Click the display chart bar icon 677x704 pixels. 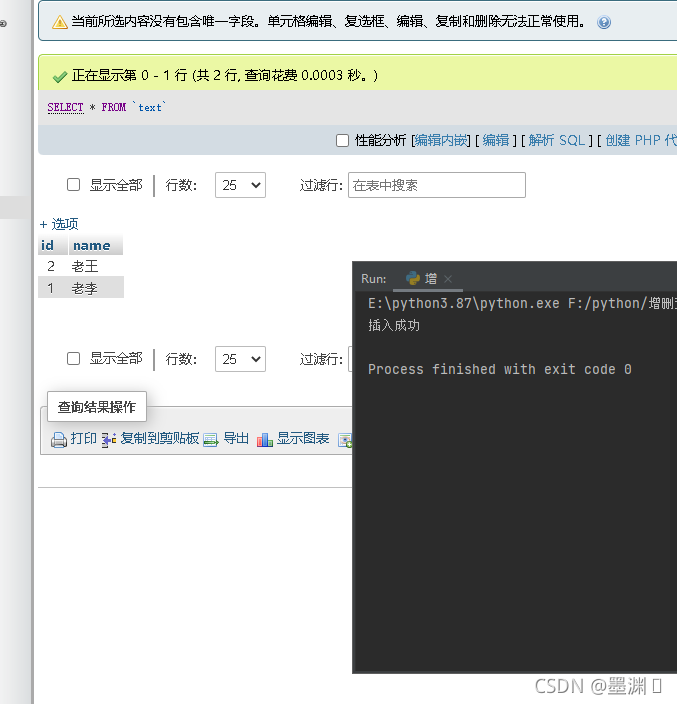tap(265, 439)
